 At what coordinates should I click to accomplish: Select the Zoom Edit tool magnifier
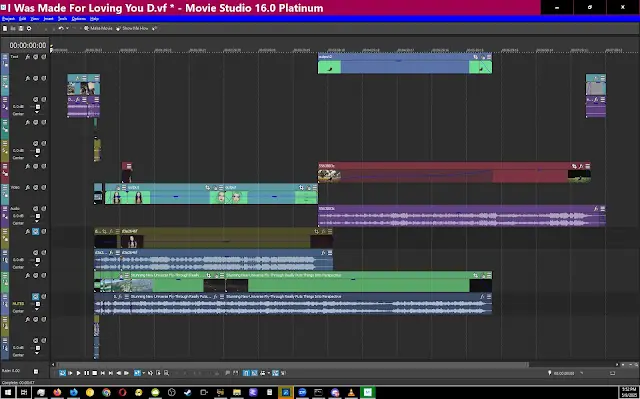[166, 373]
